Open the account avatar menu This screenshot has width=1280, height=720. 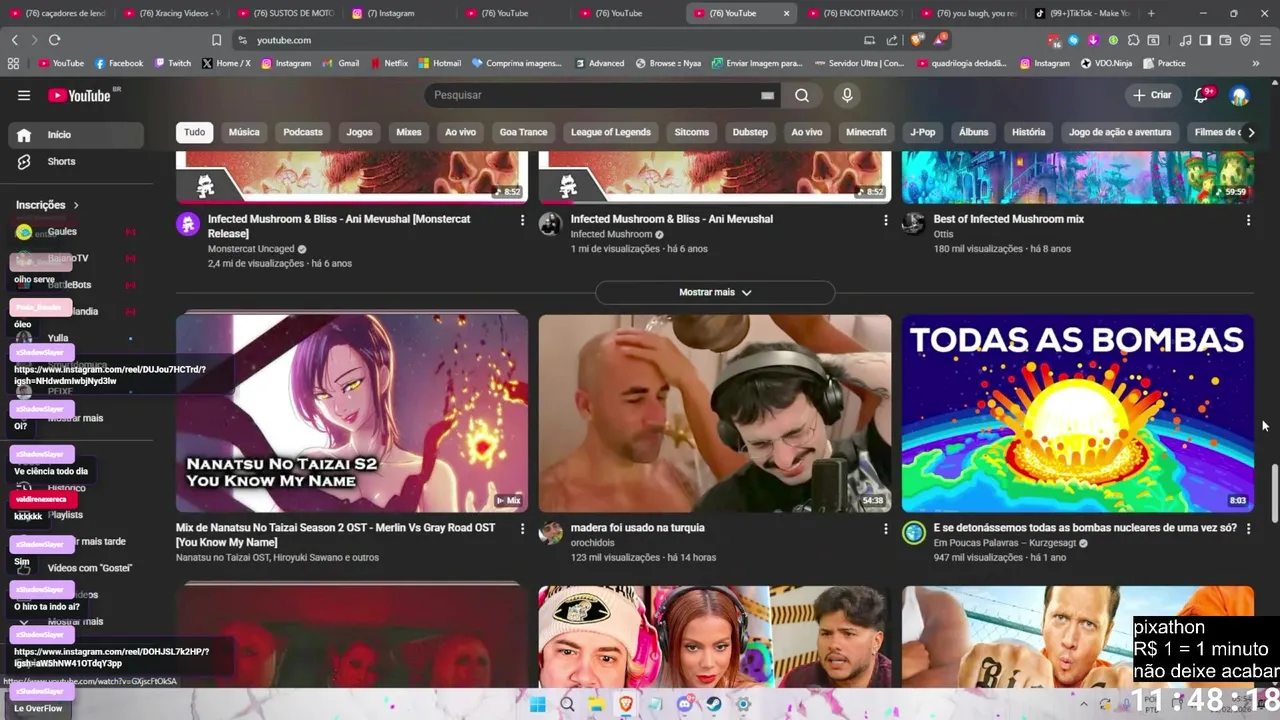pyautogui.click(x=1240, y=95)
